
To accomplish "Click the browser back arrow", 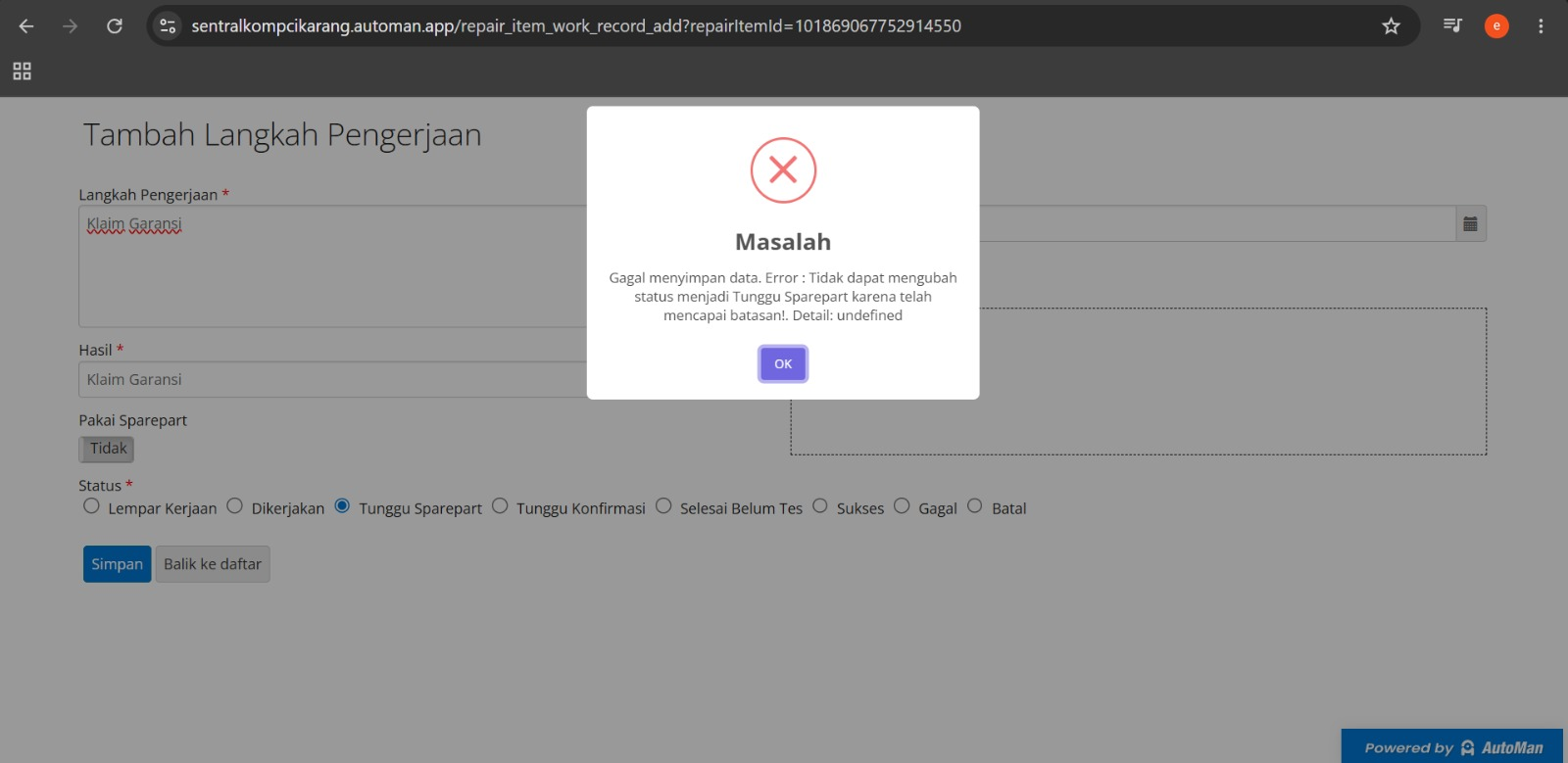I will [x=26, y=26].
